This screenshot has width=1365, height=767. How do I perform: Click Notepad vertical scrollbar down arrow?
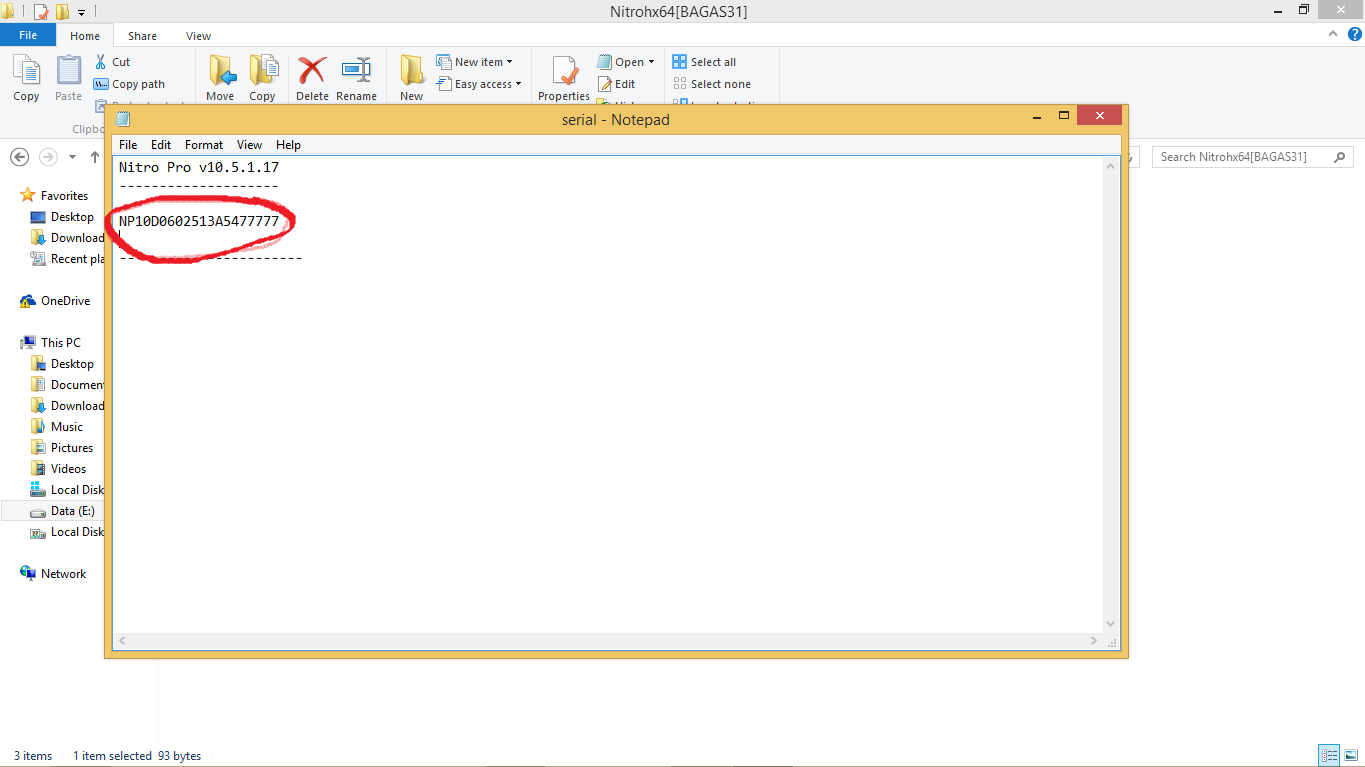click(1110, 623)
